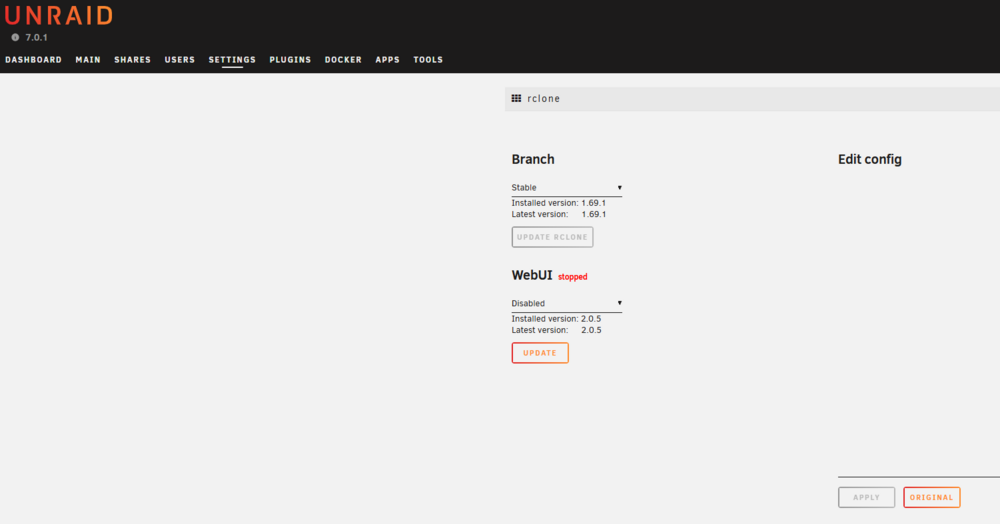Screen dimensions: 1000x524
Task: Click the Branch heading
Action: point(533,159)
